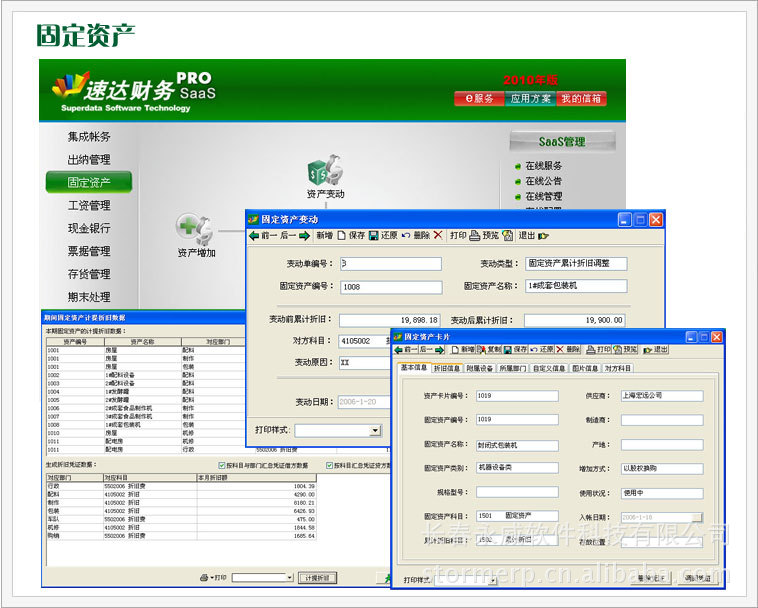Open 打印样式 dropdown in 固定资产变动 window
Image resolution: width=758 pixels, height=608 pixels.
point(375,430)
